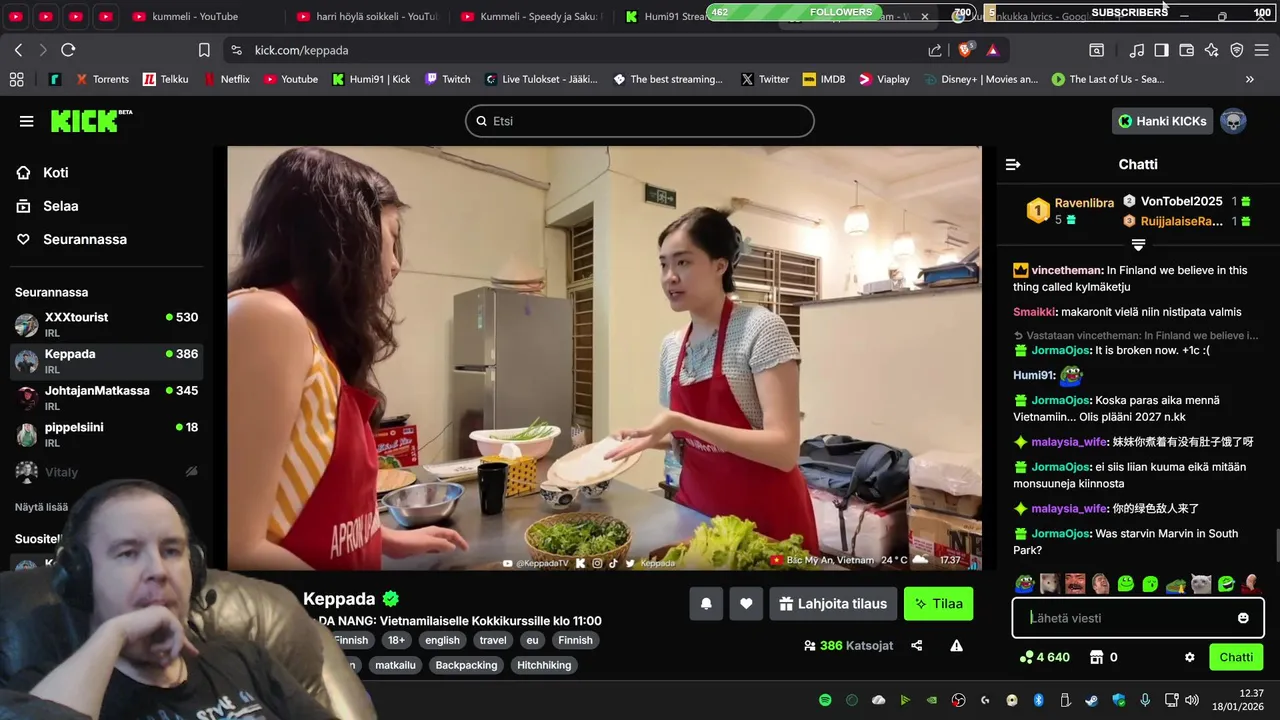
Task: Open the emoji picker in chat input
Action: tap(1243, 618)
